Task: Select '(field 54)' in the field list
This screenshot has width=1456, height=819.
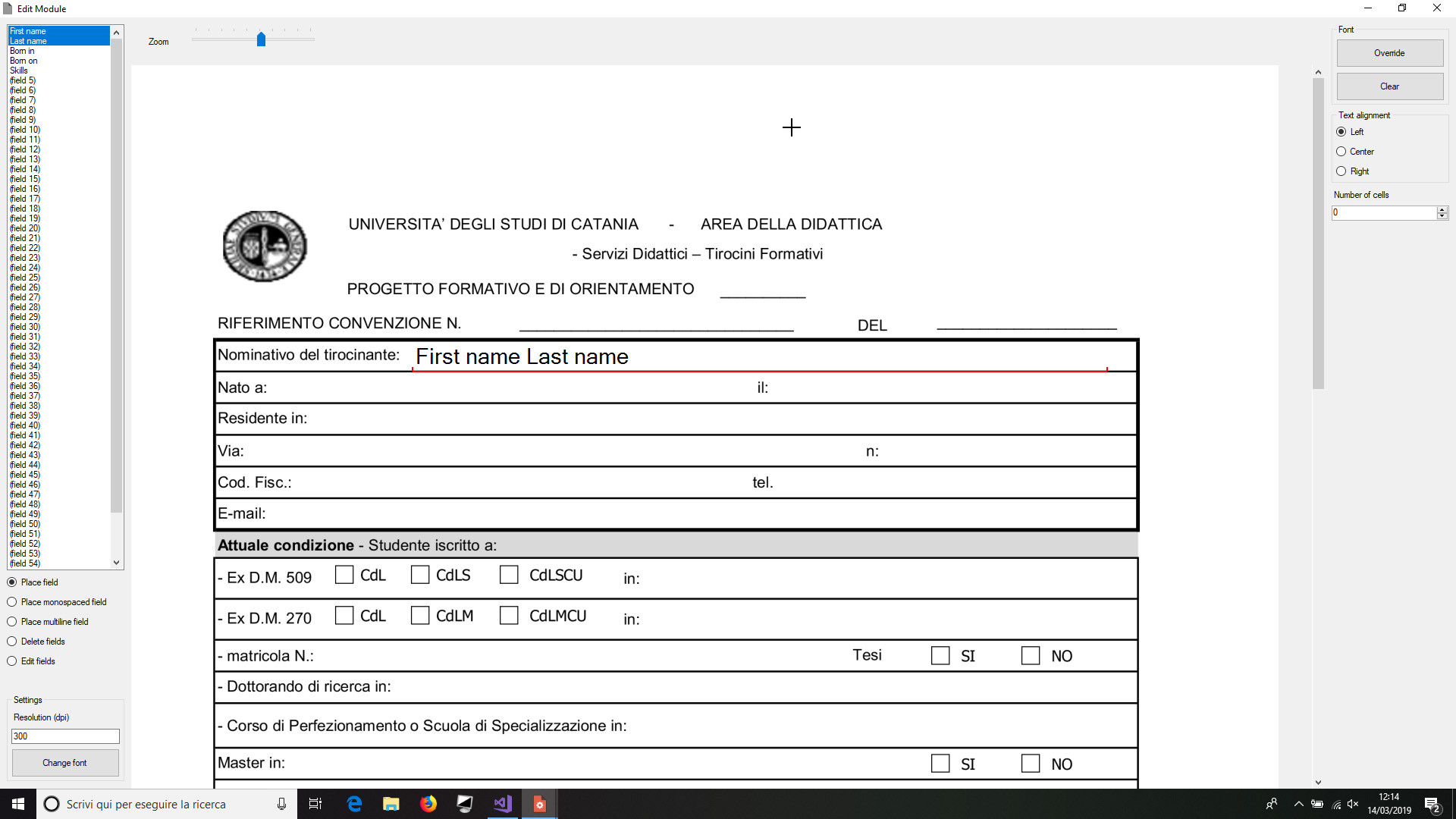Action: tap(58, 563)
